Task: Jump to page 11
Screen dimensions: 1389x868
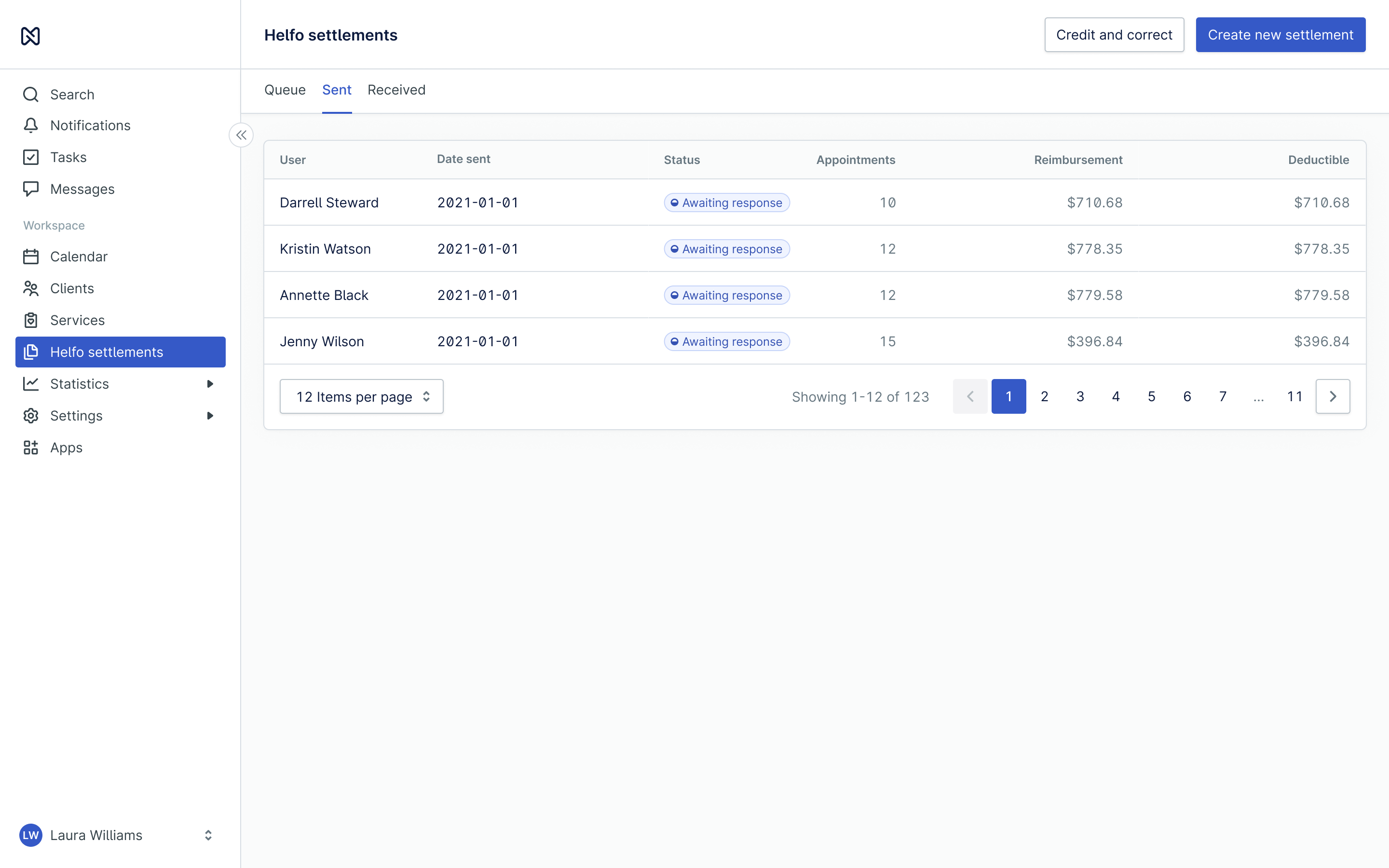Action: pos(1294,396)
